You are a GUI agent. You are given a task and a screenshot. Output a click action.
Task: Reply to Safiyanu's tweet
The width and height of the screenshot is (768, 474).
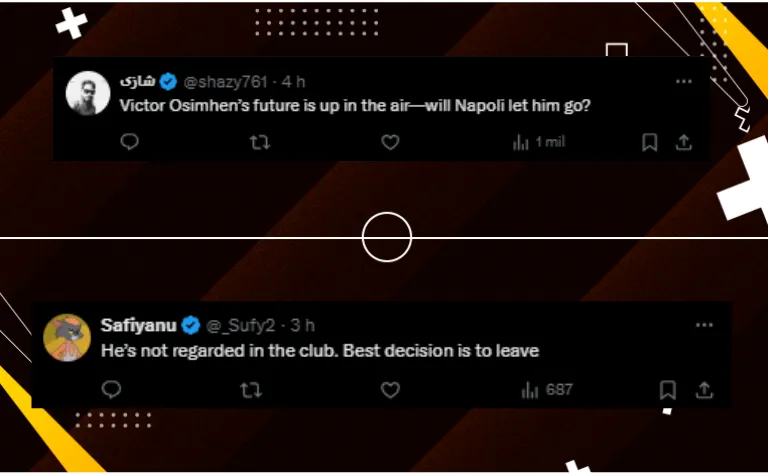(111, 390)
